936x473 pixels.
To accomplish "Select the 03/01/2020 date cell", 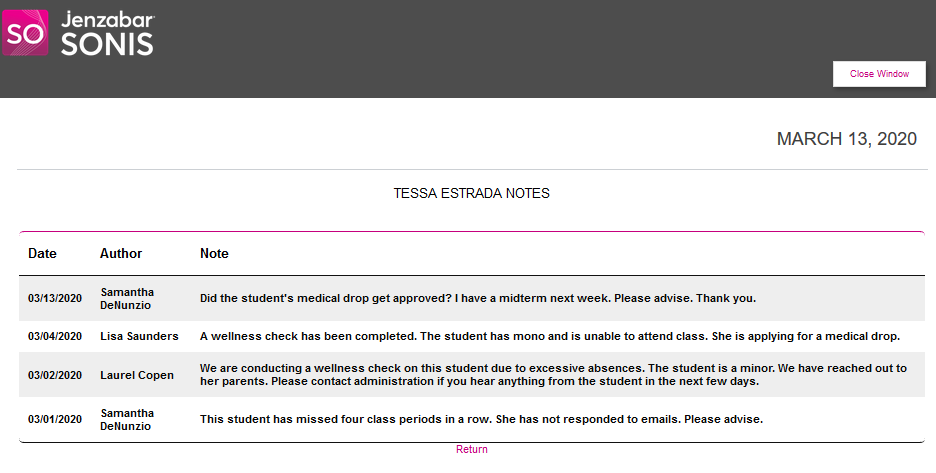I will [55, 419].
